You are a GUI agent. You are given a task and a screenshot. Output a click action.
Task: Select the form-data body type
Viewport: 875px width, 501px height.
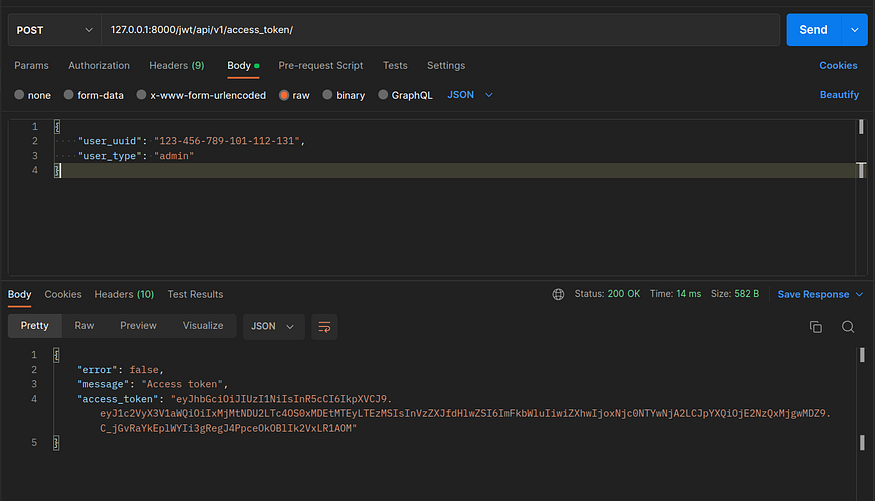[69, 95]
